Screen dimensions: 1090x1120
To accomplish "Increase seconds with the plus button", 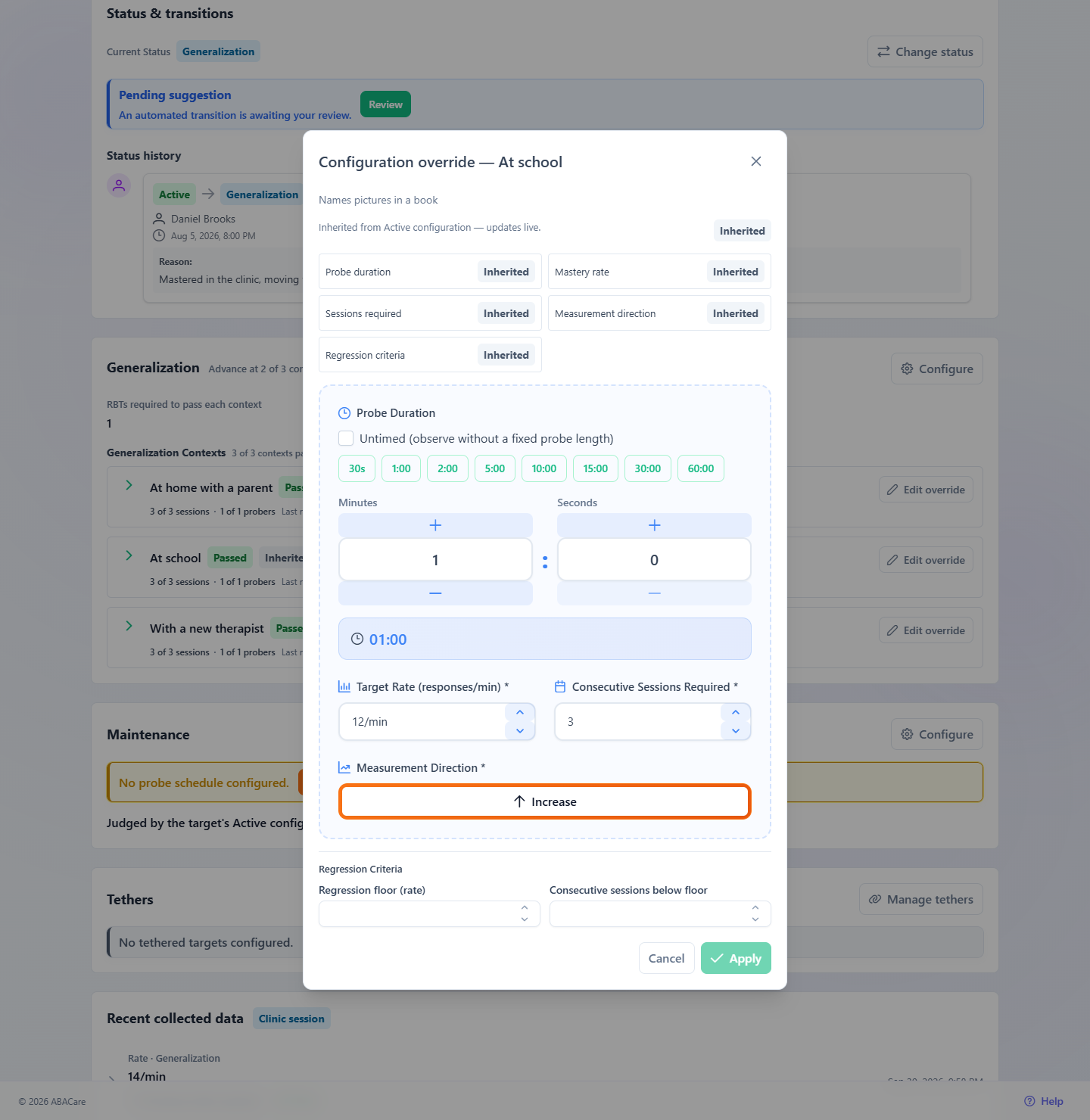I will click(654, 525).
